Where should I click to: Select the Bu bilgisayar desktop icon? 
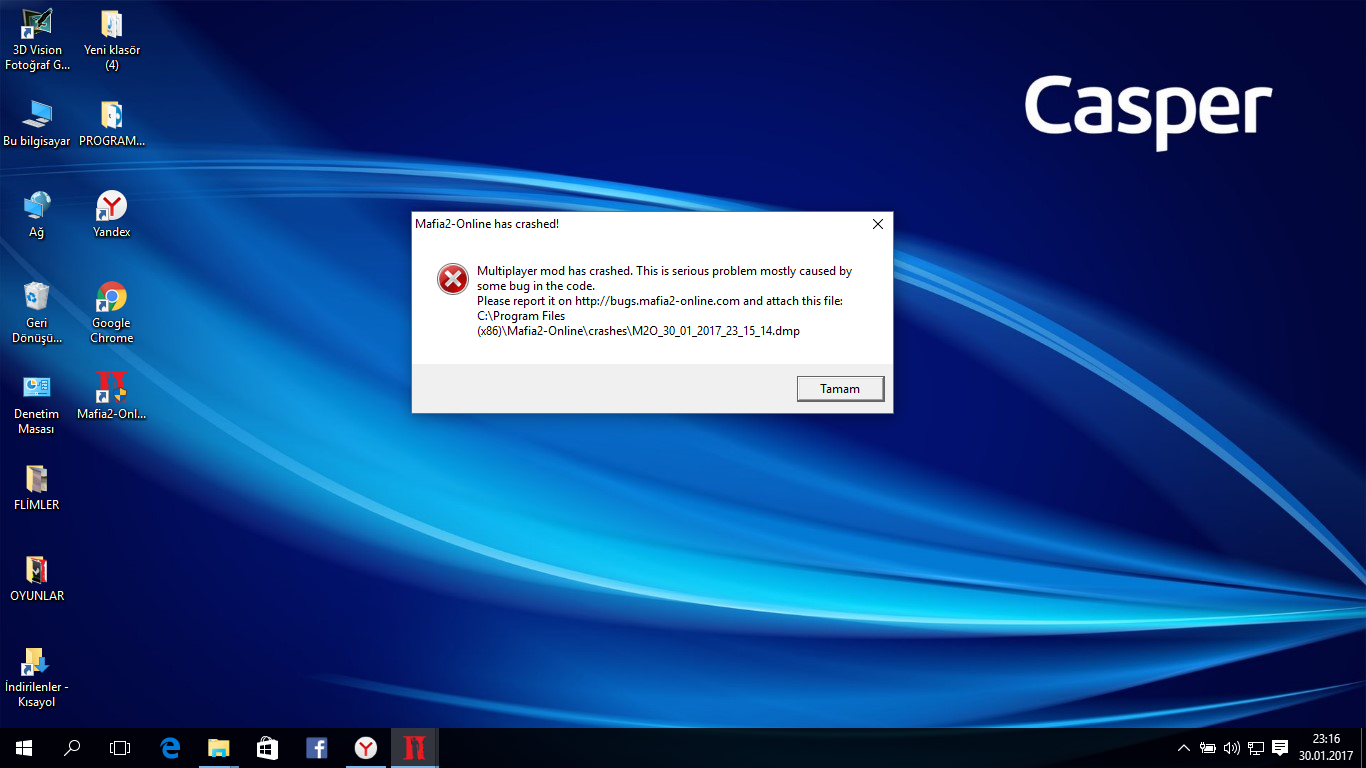(x=37, y=124)
